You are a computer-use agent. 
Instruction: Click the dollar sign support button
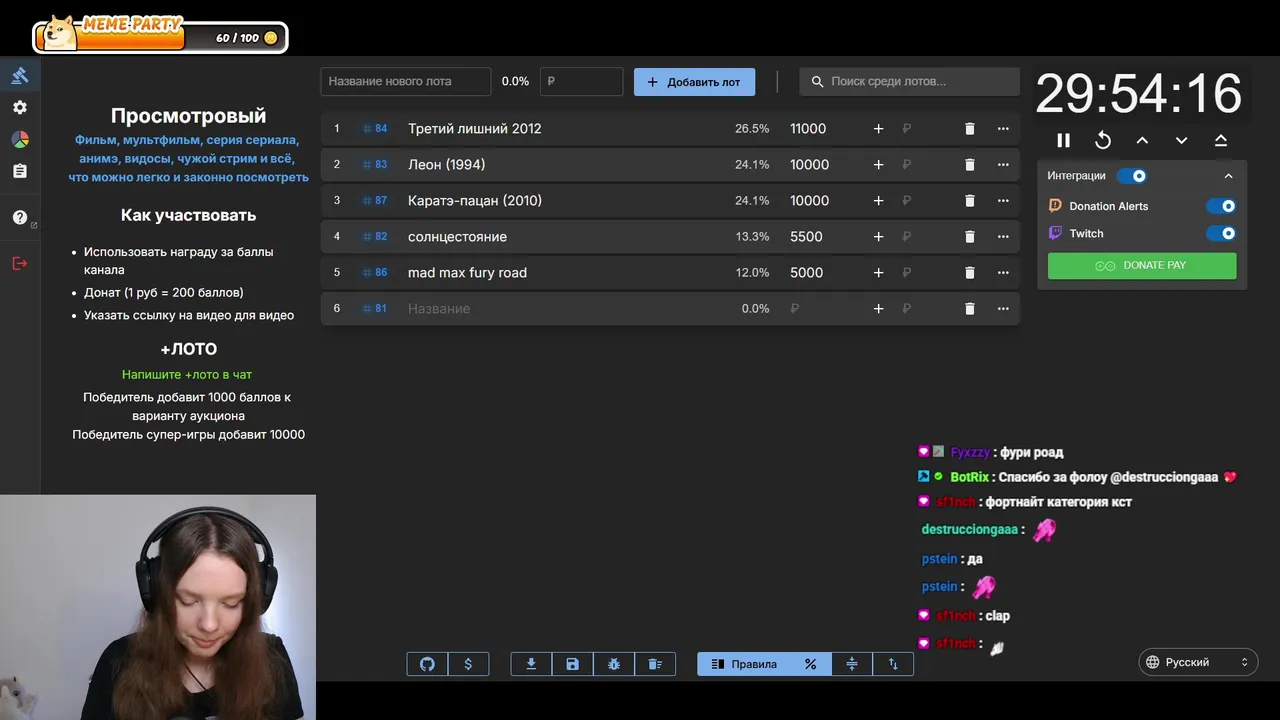coord(468,664)
